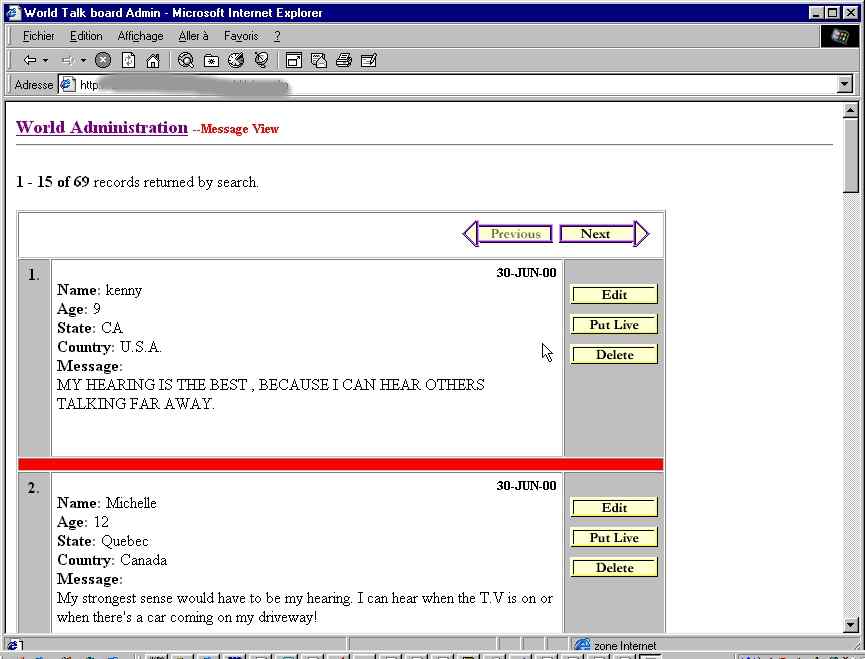Refresh the page using the toolbar icon

[128, 60]
